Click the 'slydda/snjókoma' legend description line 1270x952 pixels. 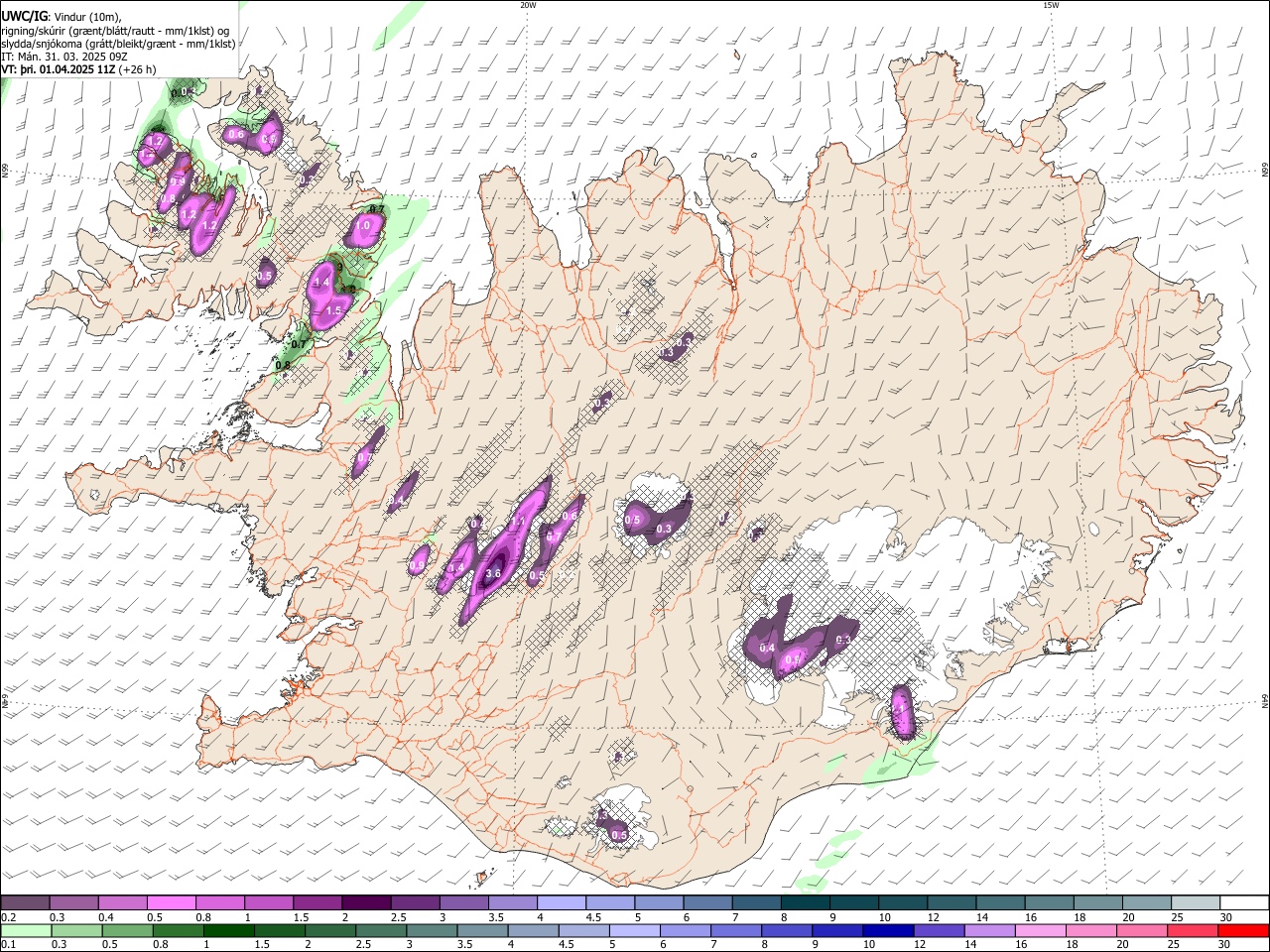[118, 44]
